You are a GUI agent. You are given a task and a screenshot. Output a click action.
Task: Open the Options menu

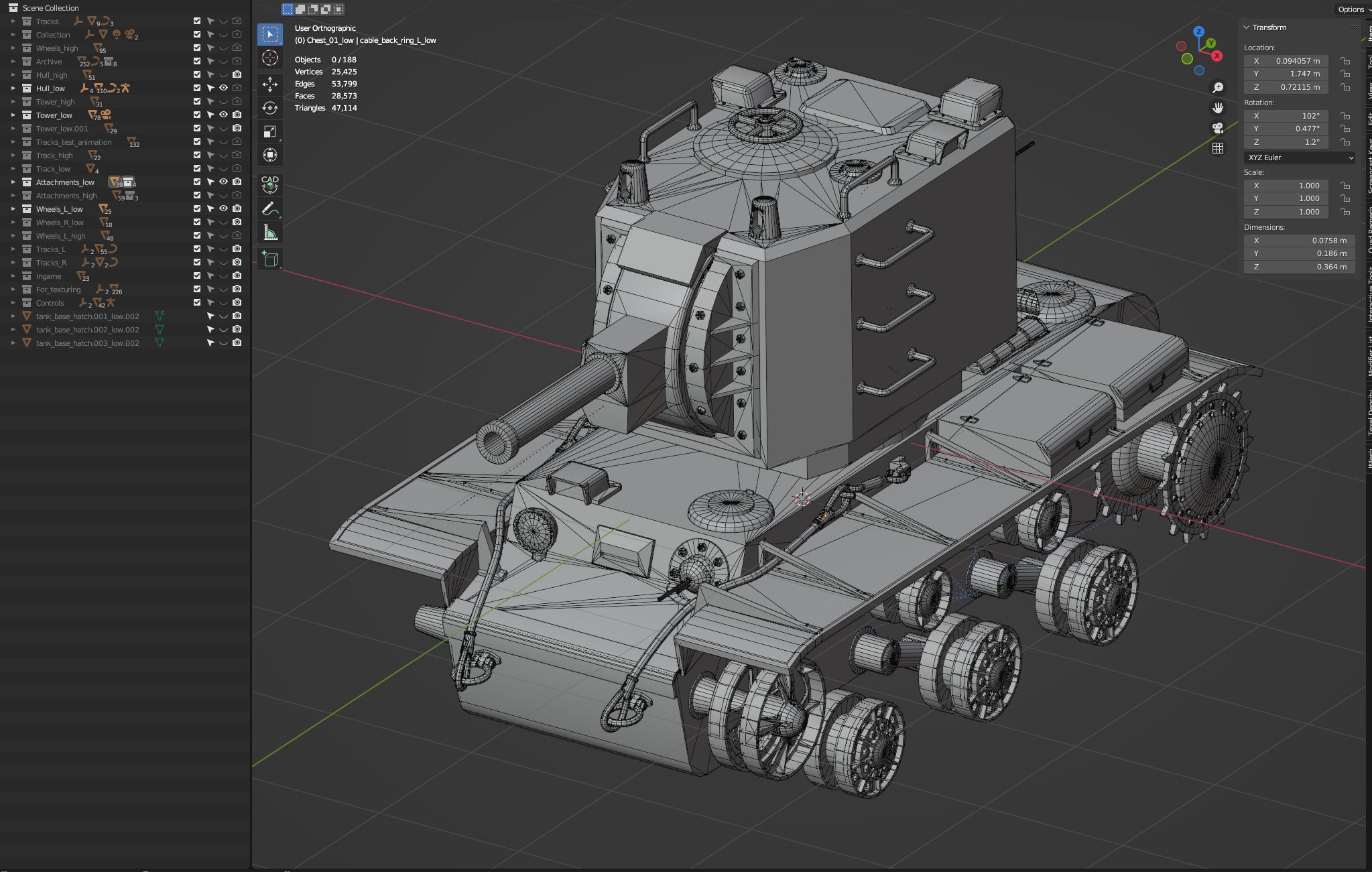coord(1353,9)
